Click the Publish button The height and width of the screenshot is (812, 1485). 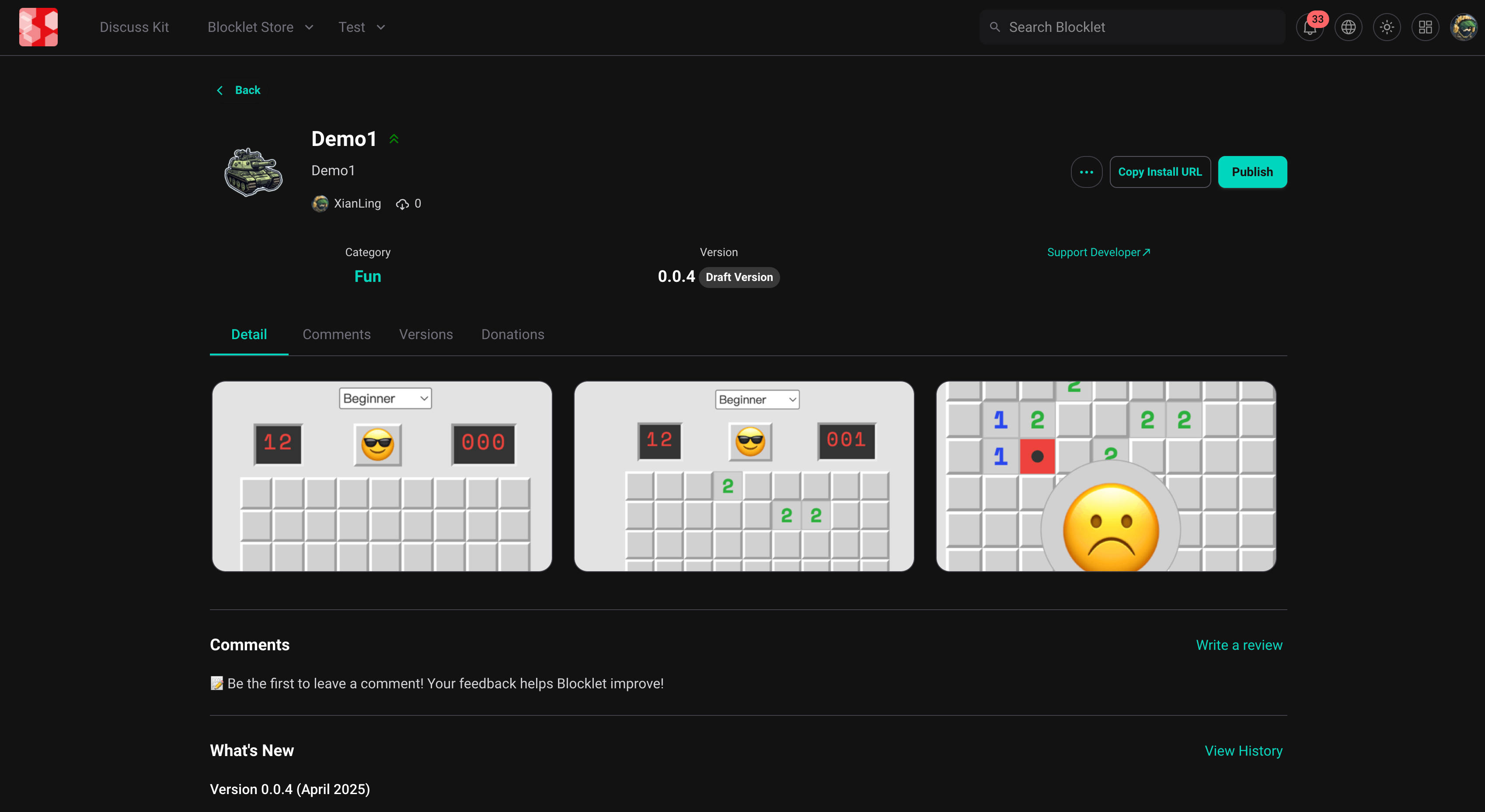pyautogui.click(x=1252, y=172)
